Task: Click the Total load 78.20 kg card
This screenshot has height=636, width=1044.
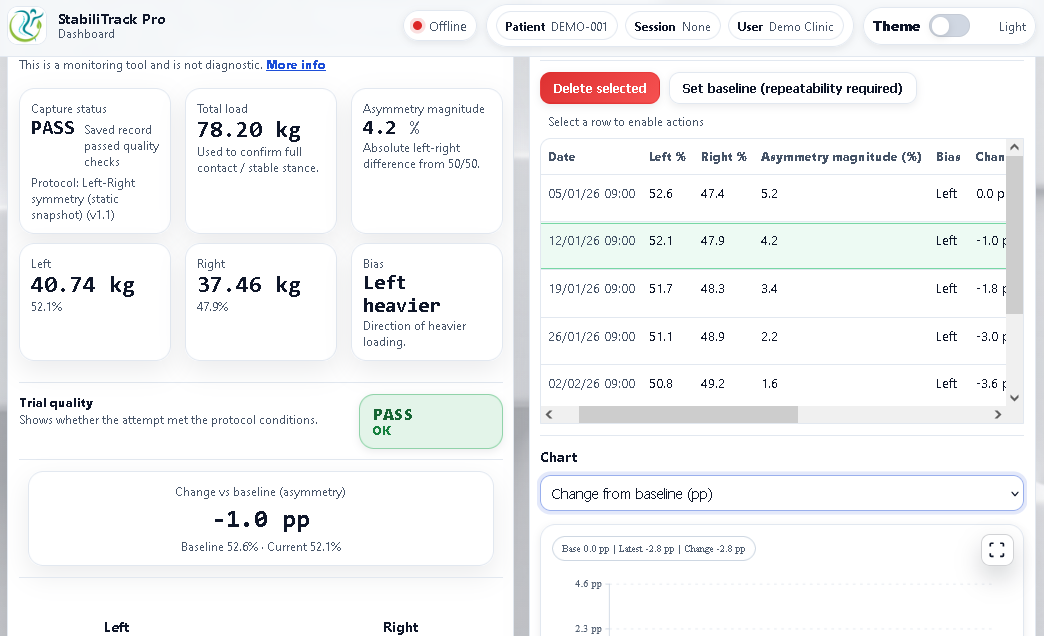Action: tap(261, 161)
